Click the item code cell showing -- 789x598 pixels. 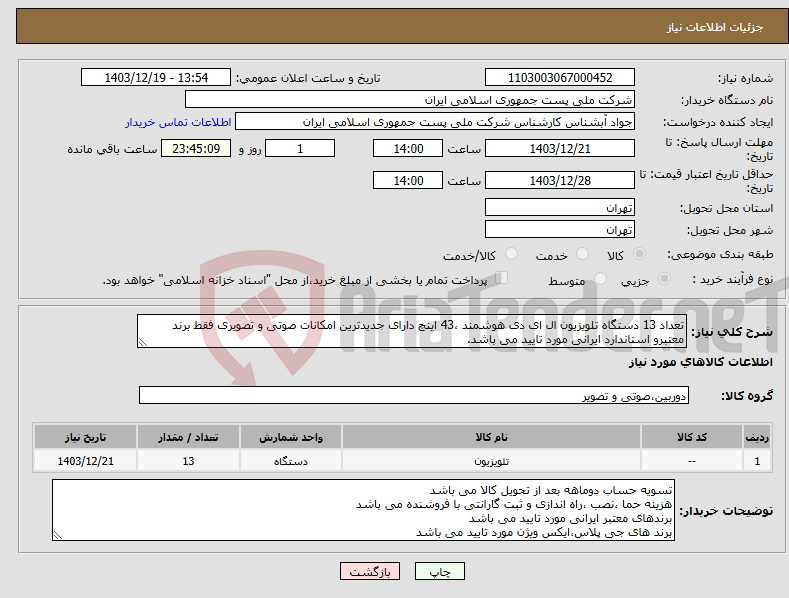(x=692, y=461)
